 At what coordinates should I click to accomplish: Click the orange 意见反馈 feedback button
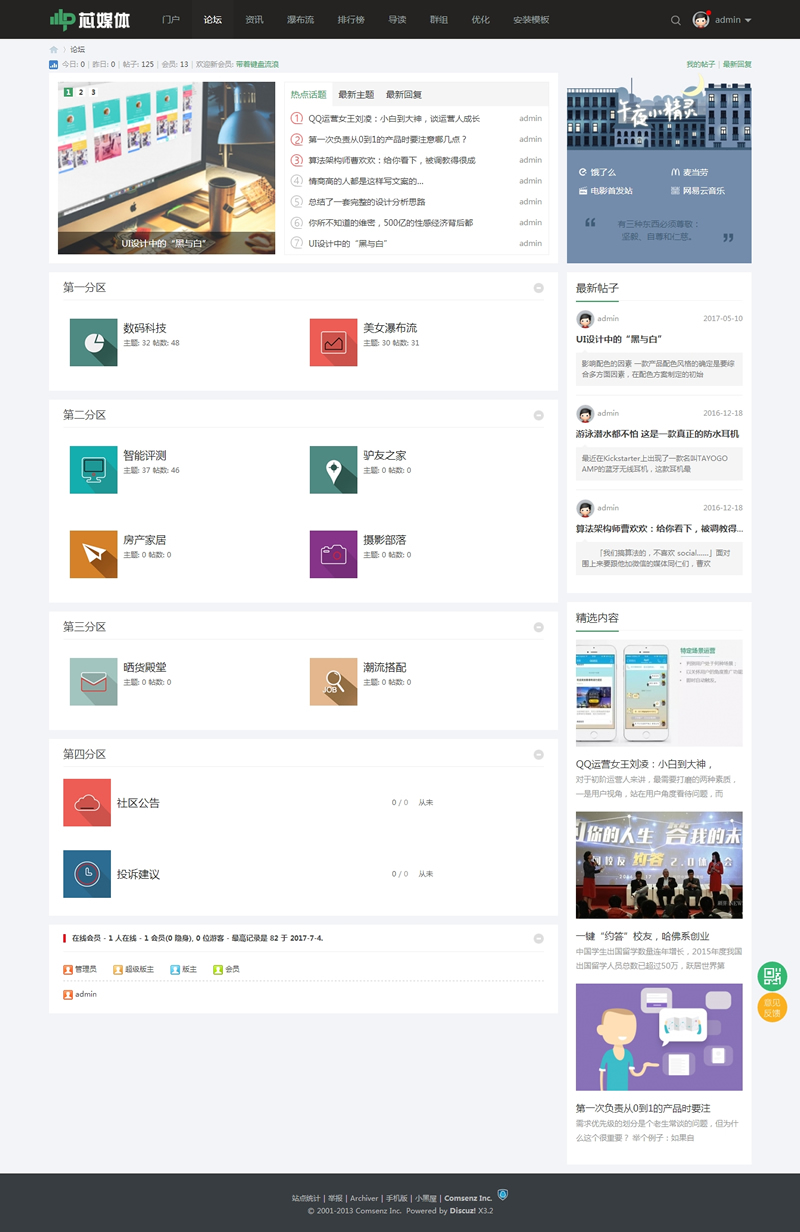tap(772, 1008)
